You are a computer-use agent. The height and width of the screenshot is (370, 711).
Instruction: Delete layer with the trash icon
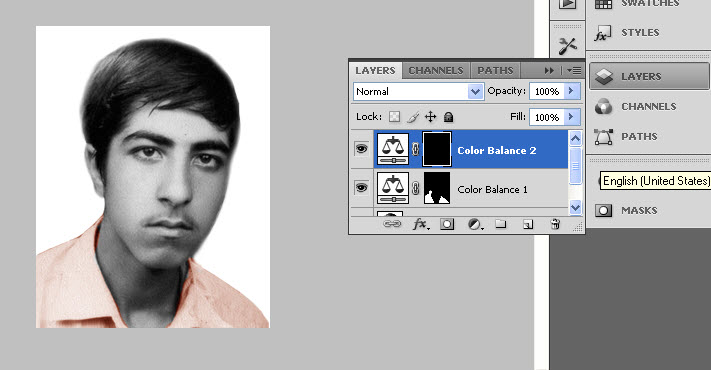(x=555, y=224)
